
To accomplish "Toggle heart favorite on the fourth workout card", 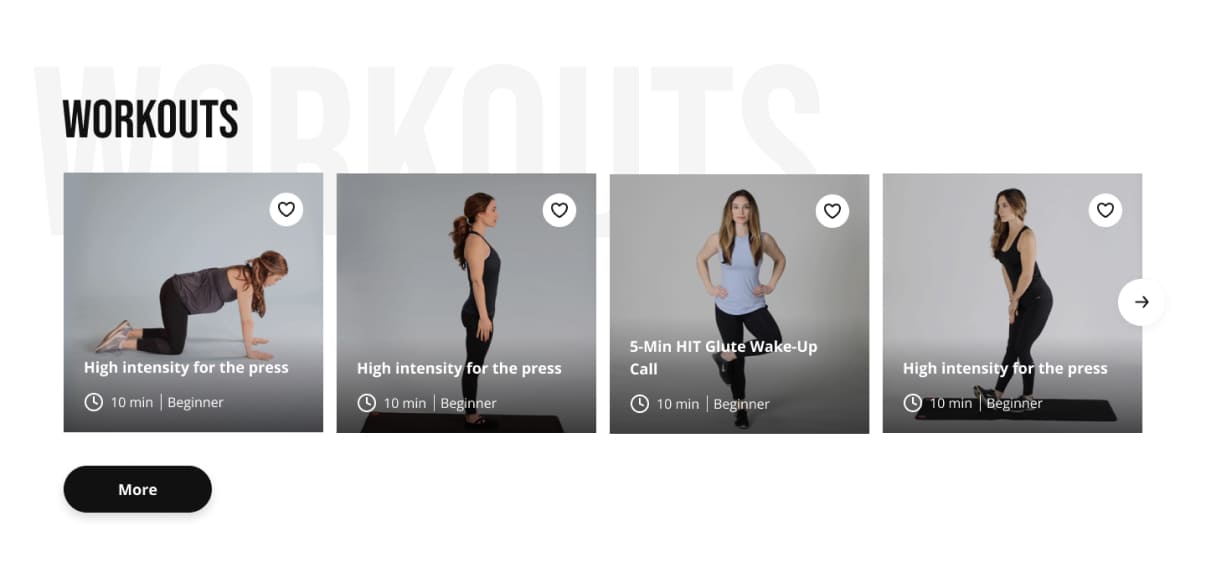I will (1105, 210).
